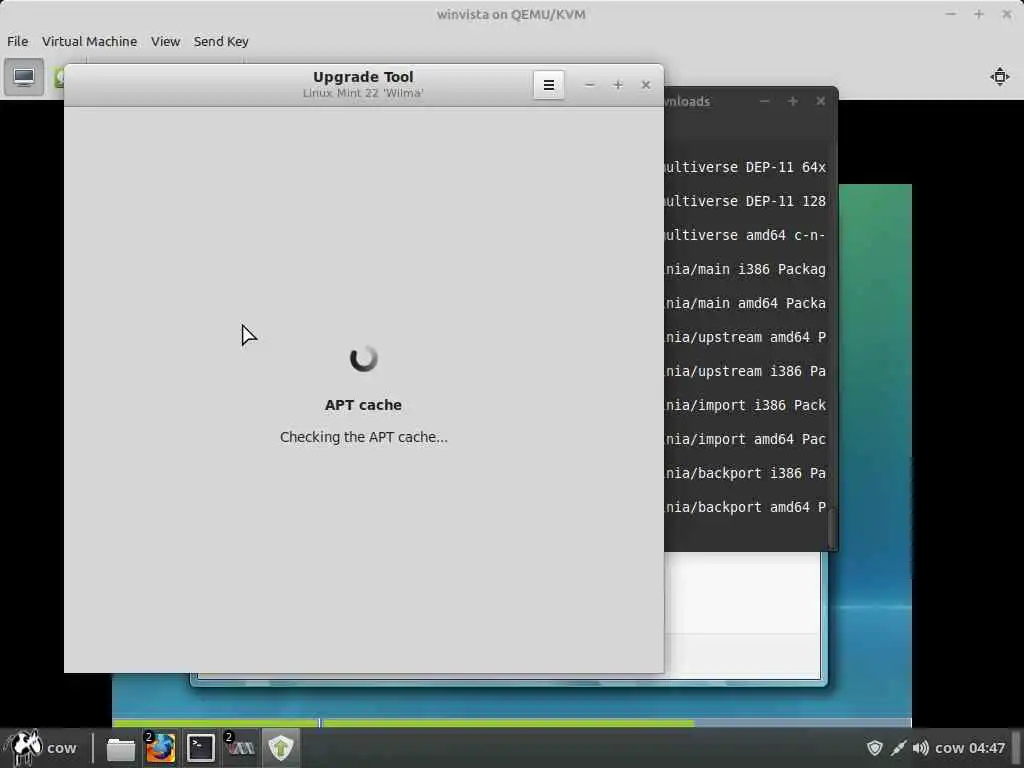Open the Upgrade Tool hamburger menu
Image resolution: width=1024 pixels, height=768 pixels.
[549, 85]
